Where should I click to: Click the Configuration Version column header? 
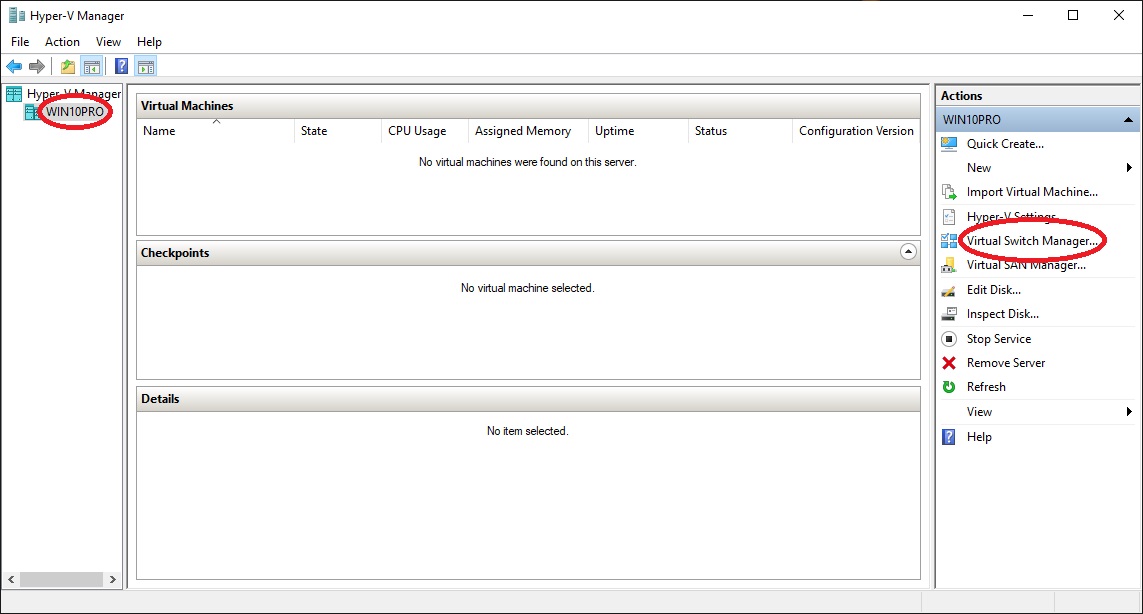tap(857, 131)
